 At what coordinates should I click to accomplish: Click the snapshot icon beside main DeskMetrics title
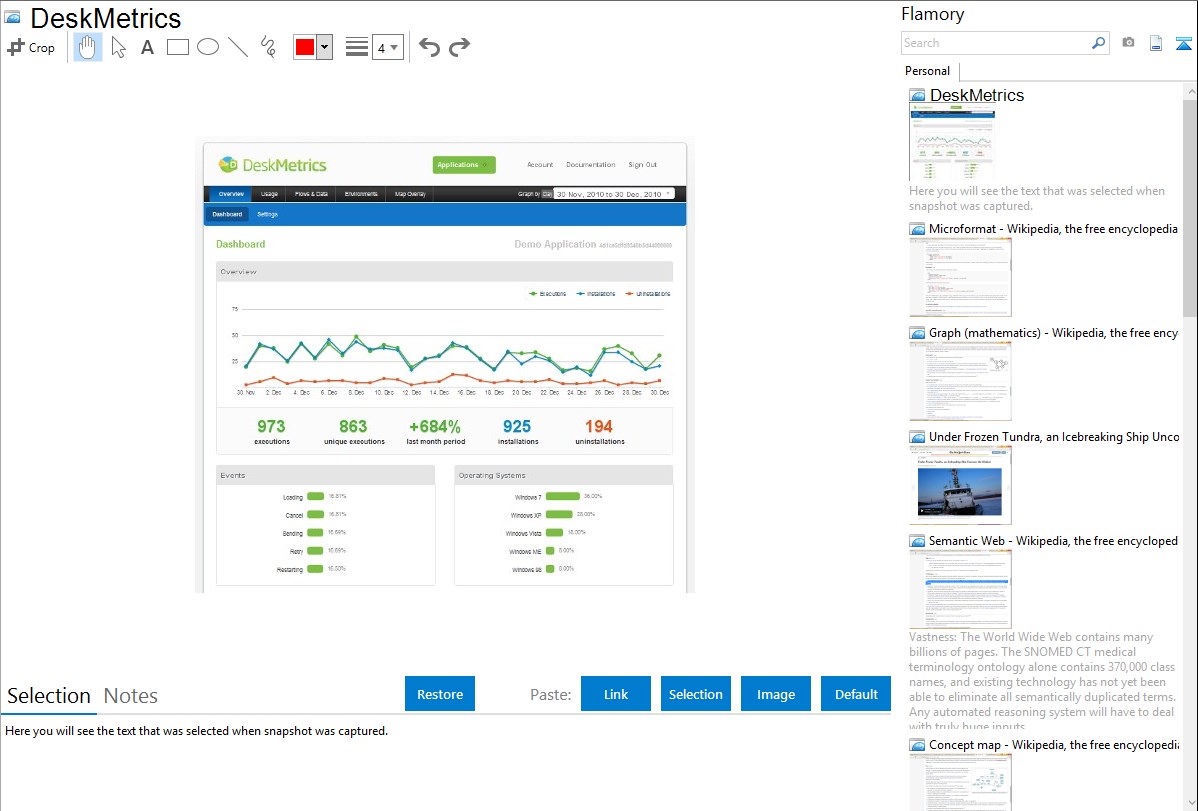[13, 18]
